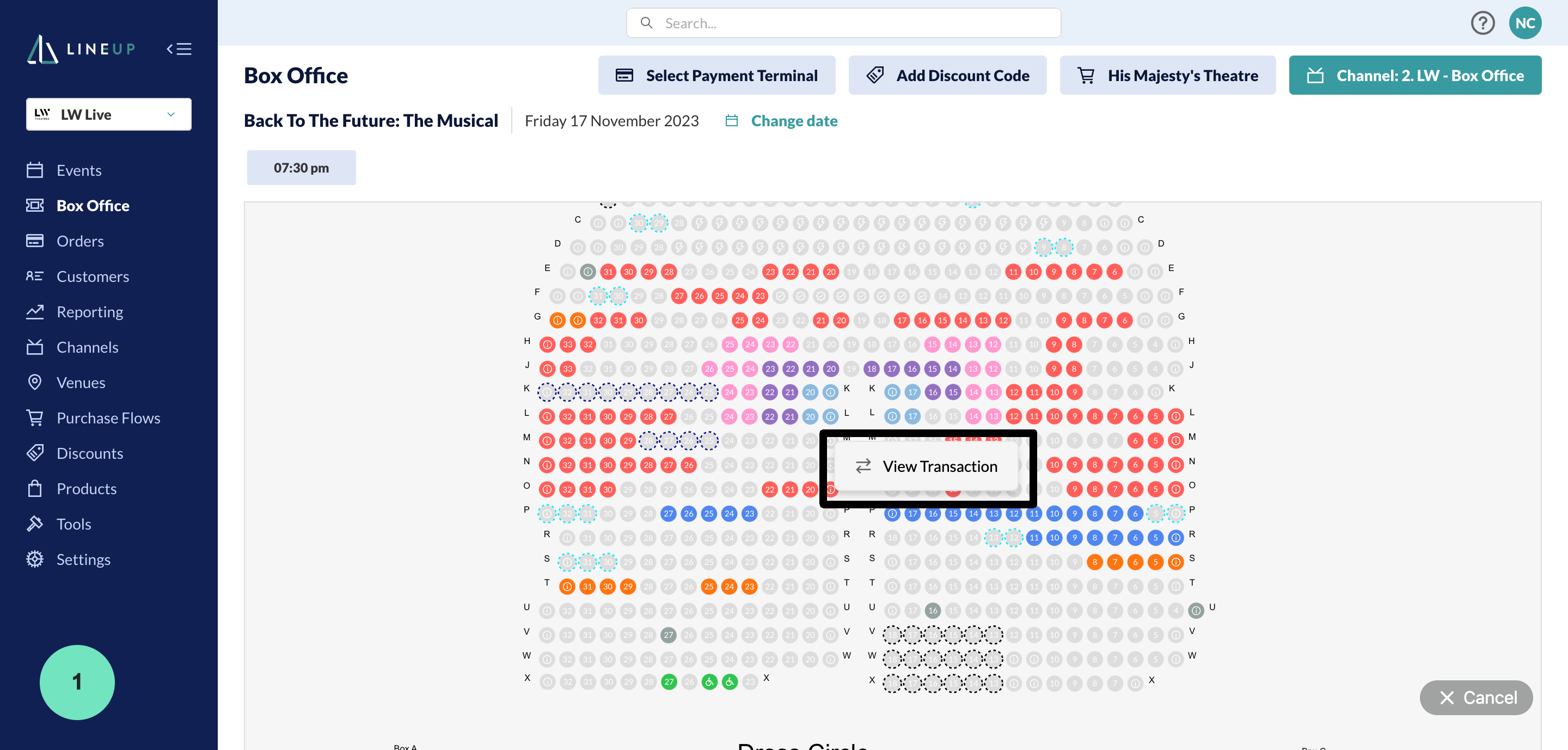The width and height of the screenshot is (1568, 750).
Task: Select blue seat 11 in right row R
Action: 1033,538
